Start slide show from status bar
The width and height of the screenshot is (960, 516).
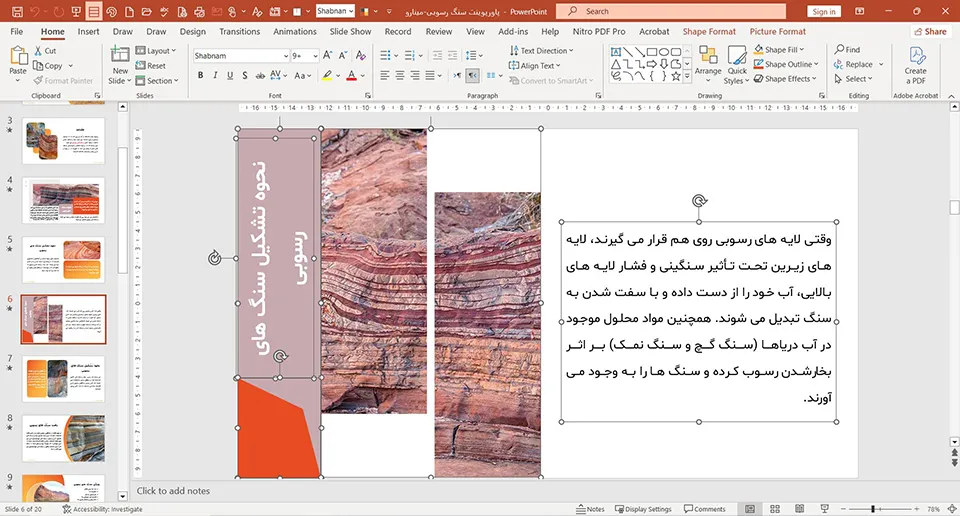824,509
